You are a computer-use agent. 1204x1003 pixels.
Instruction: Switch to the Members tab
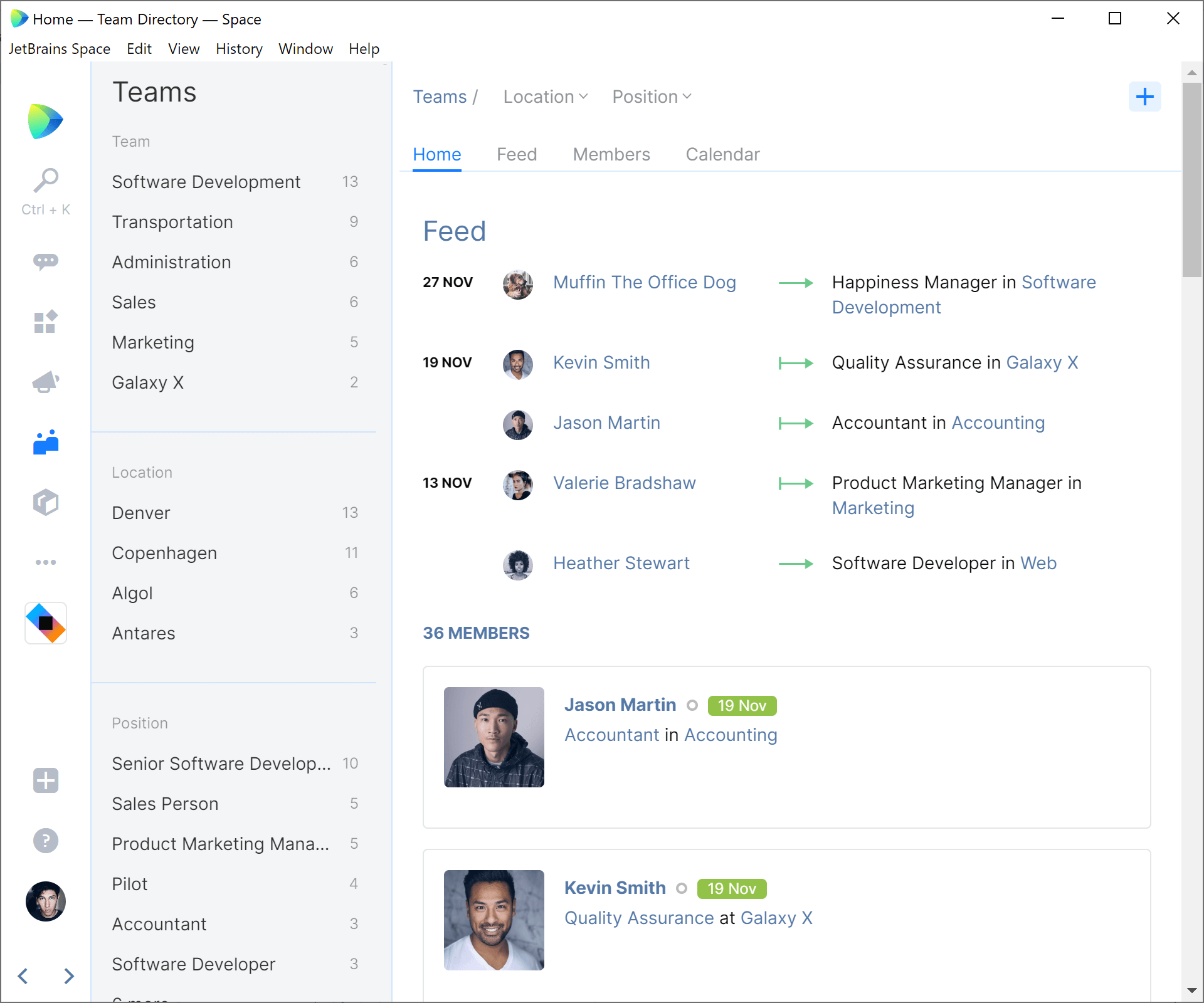[x=611, y=154]
